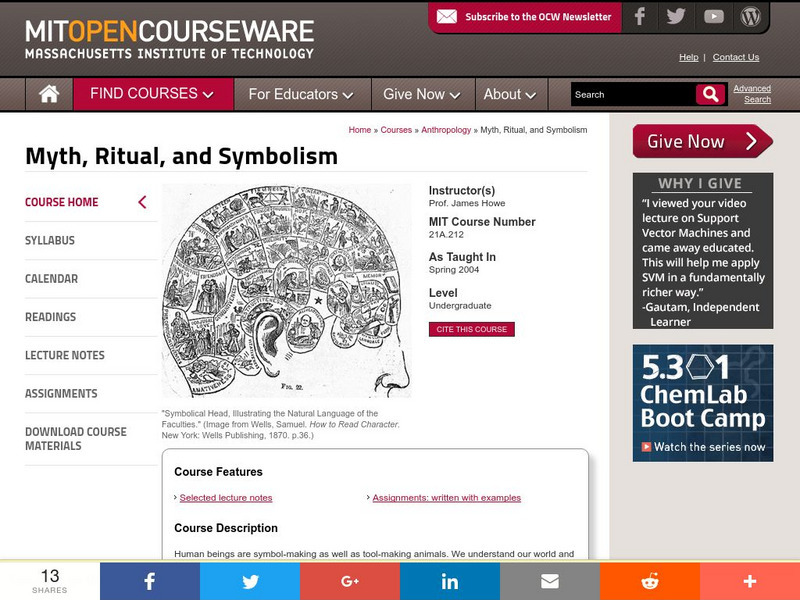
Task: Open the Advanced Search link
Action: pyautogui.click(x=753, y=94)
